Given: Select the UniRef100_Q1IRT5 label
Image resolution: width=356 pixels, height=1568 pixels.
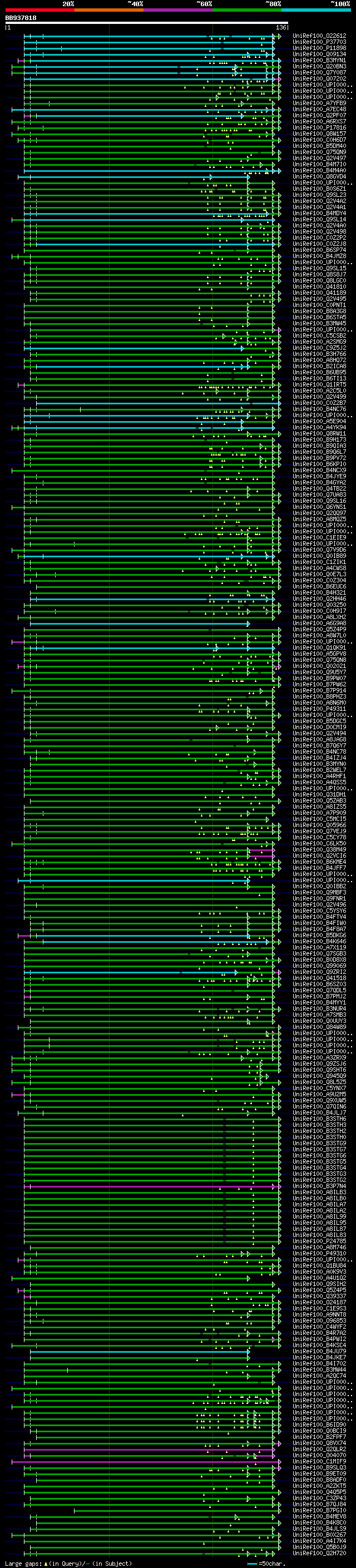Looking at the screenshot, I should pyautogui.click(x=319, y=385).
